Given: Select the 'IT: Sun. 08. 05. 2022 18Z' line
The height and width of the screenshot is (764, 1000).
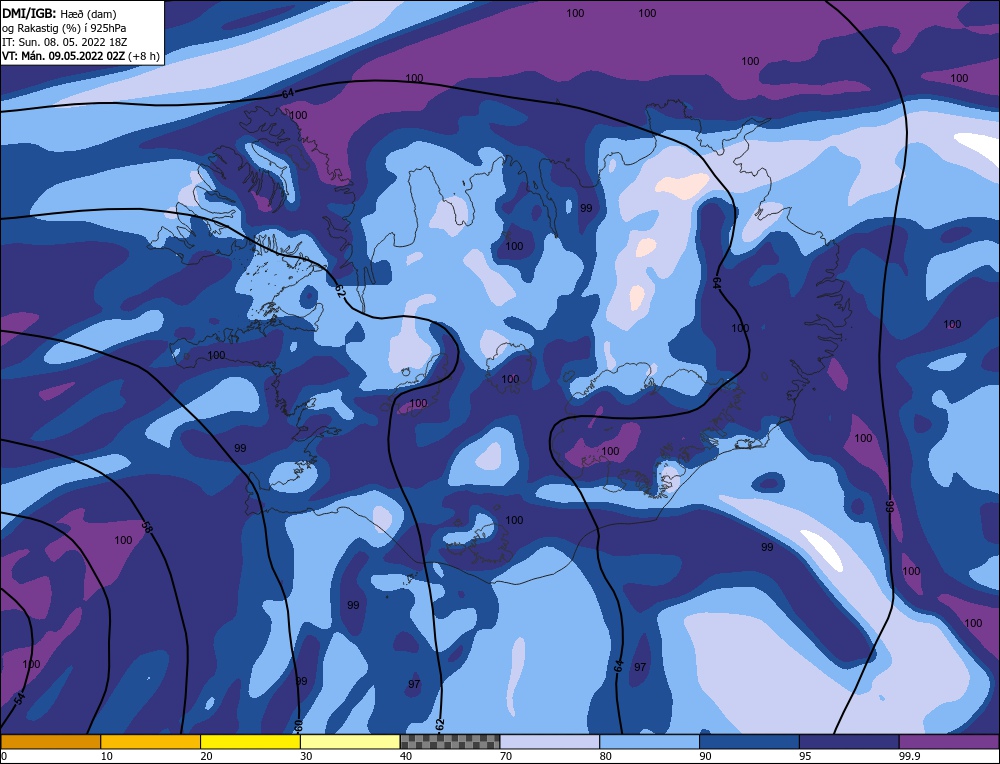Looking at the screenshot, I should click(x=64, y=42).
